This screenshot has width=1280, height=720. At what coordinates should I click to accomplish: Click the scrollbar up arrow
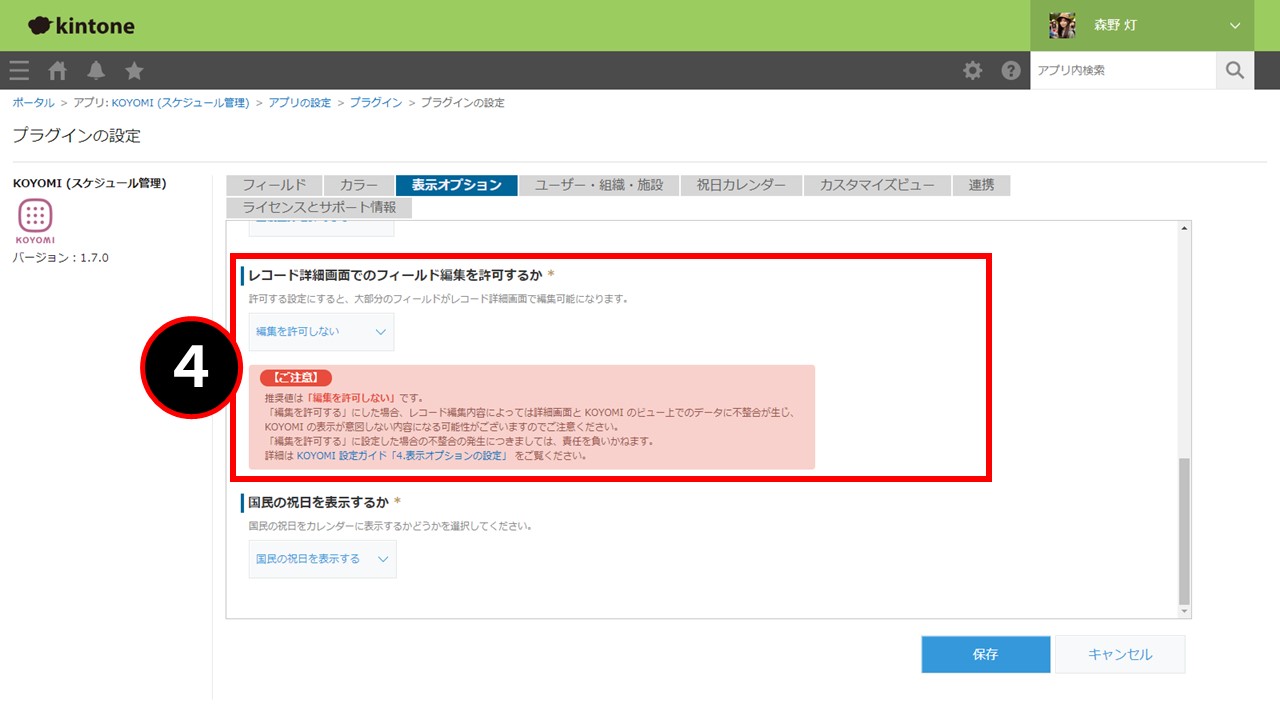pyautogui.click(x=1185, y=229)
